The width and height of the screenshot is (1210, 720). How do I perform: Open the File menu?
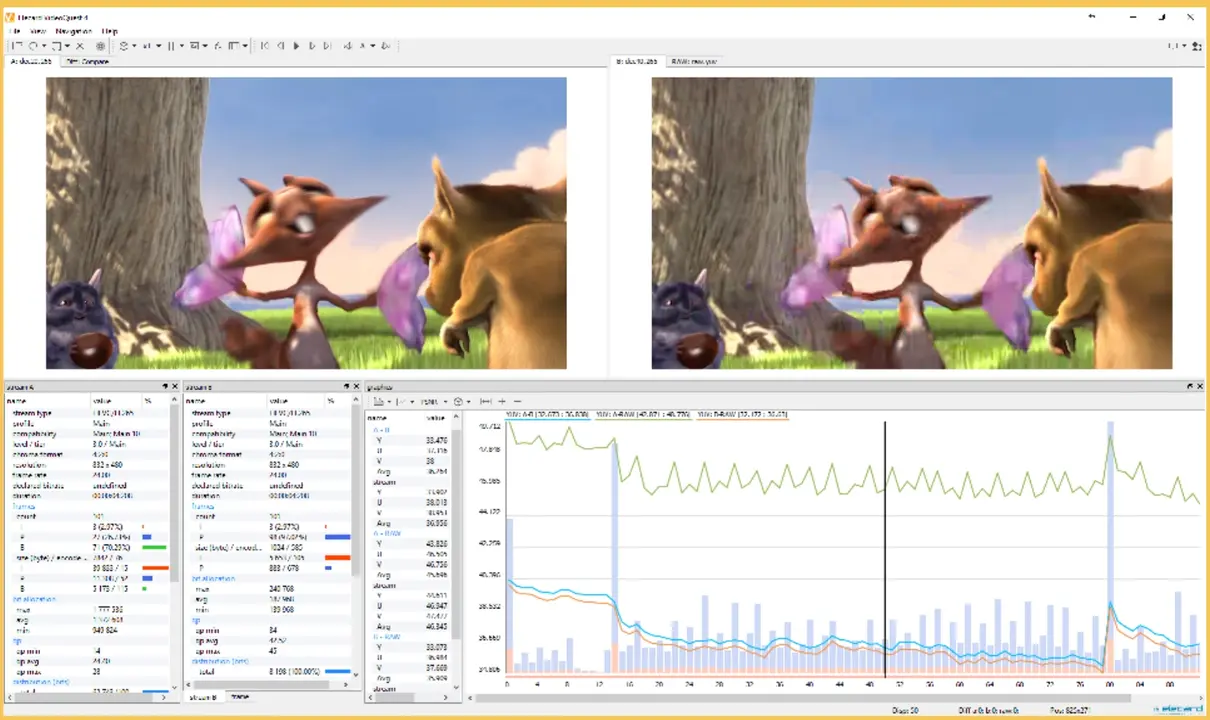click(x=16, y=32)
